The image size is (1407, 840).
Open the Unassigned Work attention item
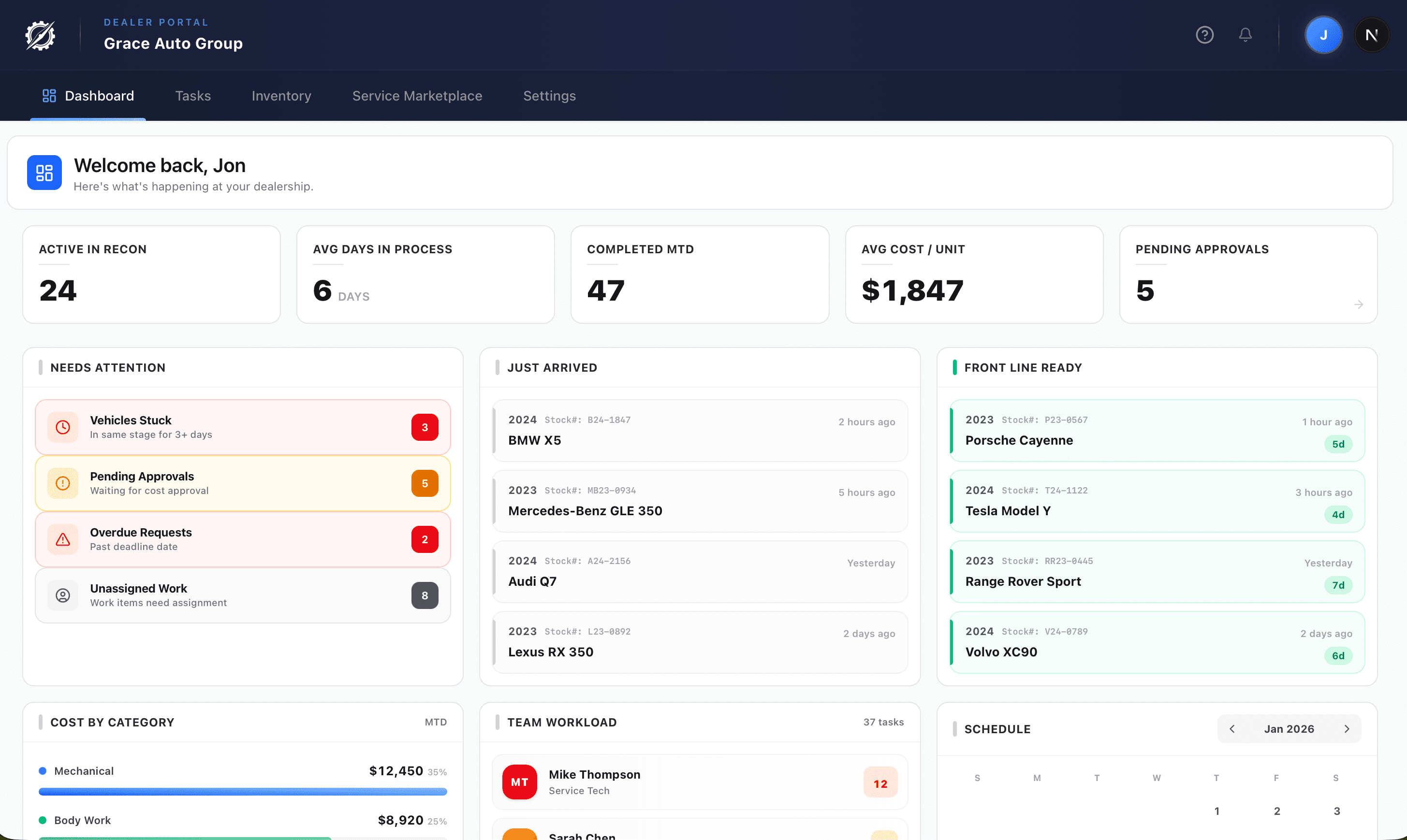[243, 595]
